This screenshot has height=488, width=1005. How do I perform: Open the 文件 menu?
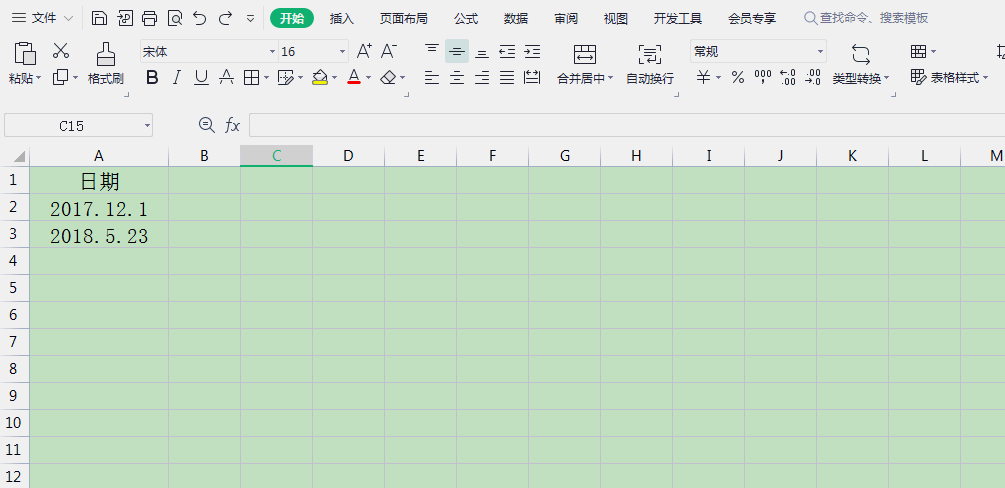coord(42,18)
